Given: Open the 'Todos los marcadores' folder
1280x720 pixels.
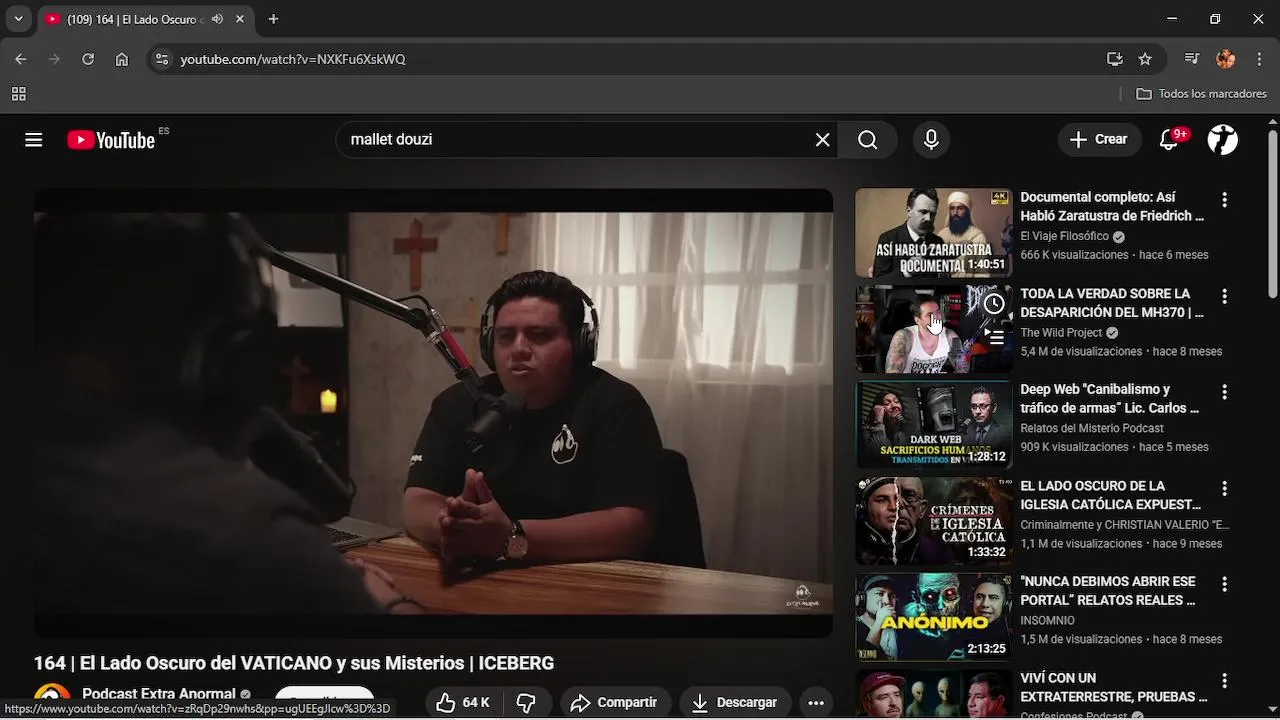Looking at the screenshot, I should coord(1202,94).
